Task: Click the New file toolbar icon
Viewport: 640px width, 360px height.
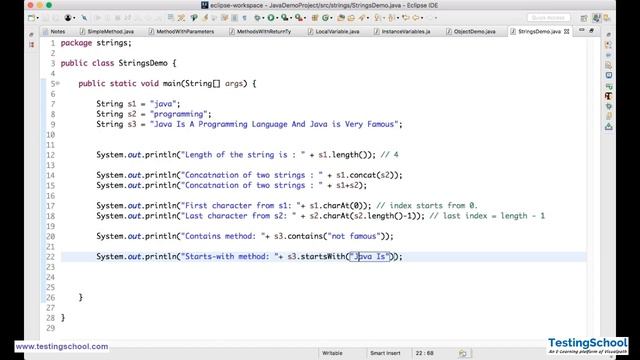Action: point(31,18)
